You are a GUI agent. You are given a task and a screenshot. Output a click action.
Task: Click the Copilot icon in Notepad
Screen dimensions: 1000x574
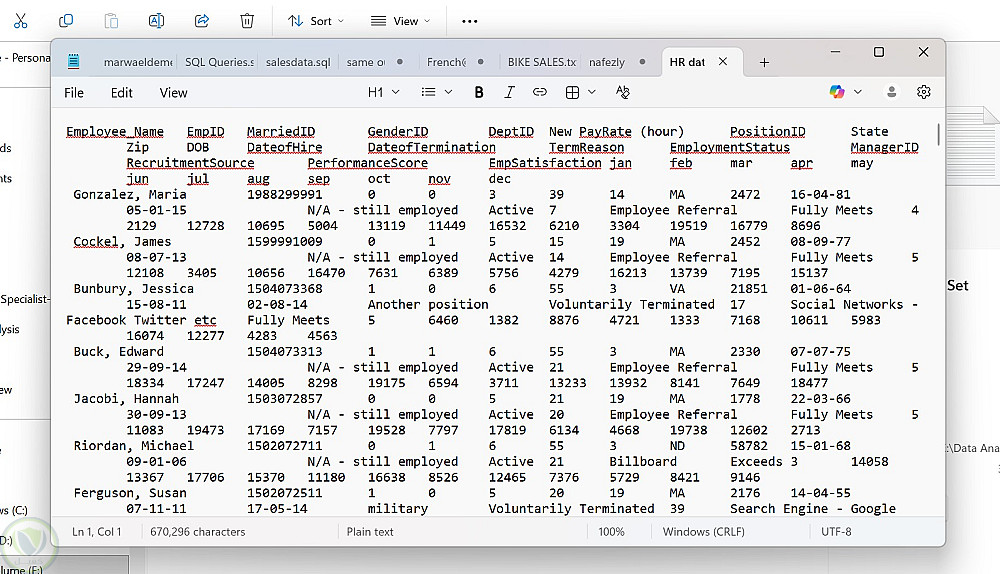pyautogui.click(x=837, y=92)
